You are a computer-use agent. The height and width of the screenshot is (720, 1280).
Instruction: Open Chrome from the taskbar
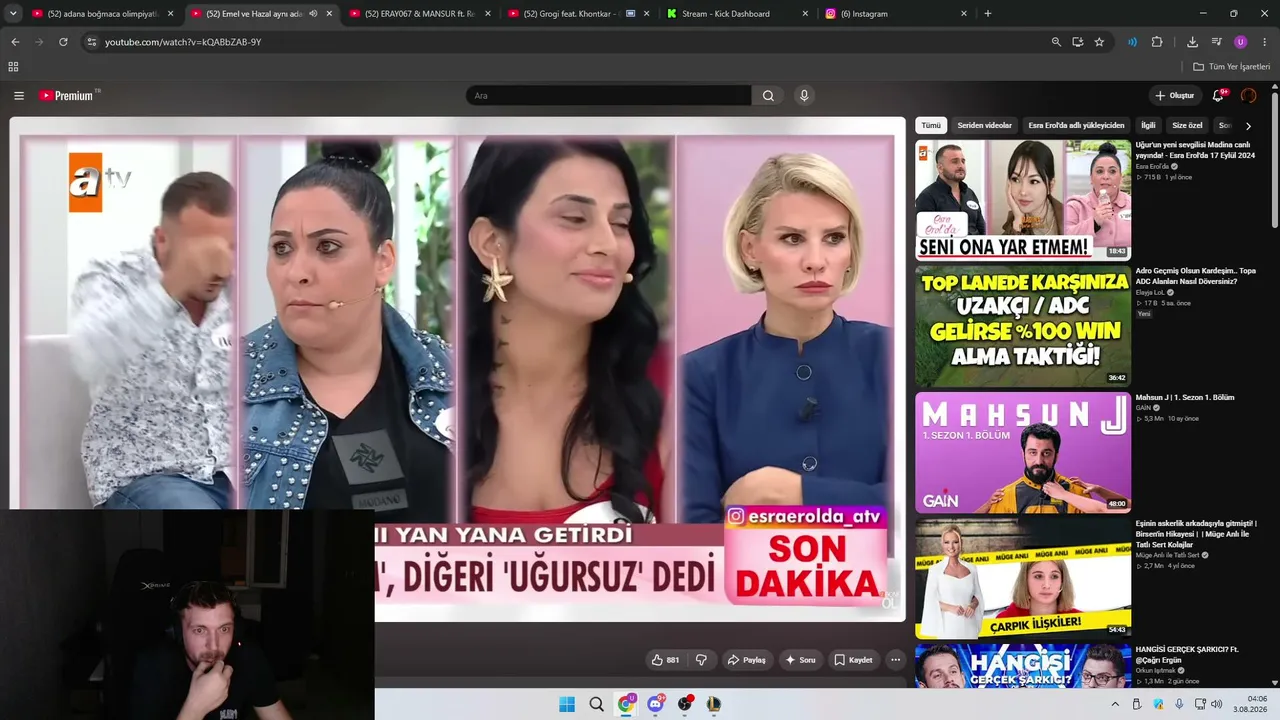coord(626,704)
